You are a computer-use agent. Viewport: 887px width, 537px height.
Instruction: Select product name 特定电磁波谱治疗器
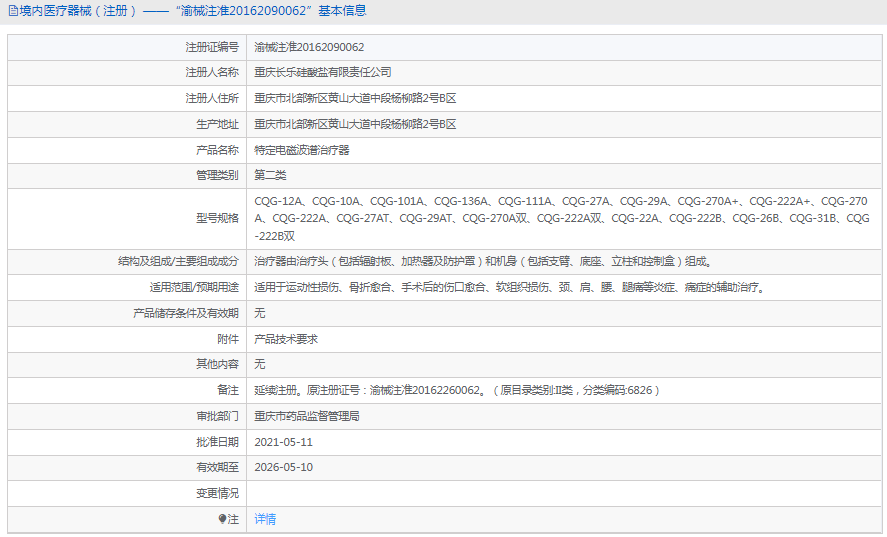tap(302, 150)
